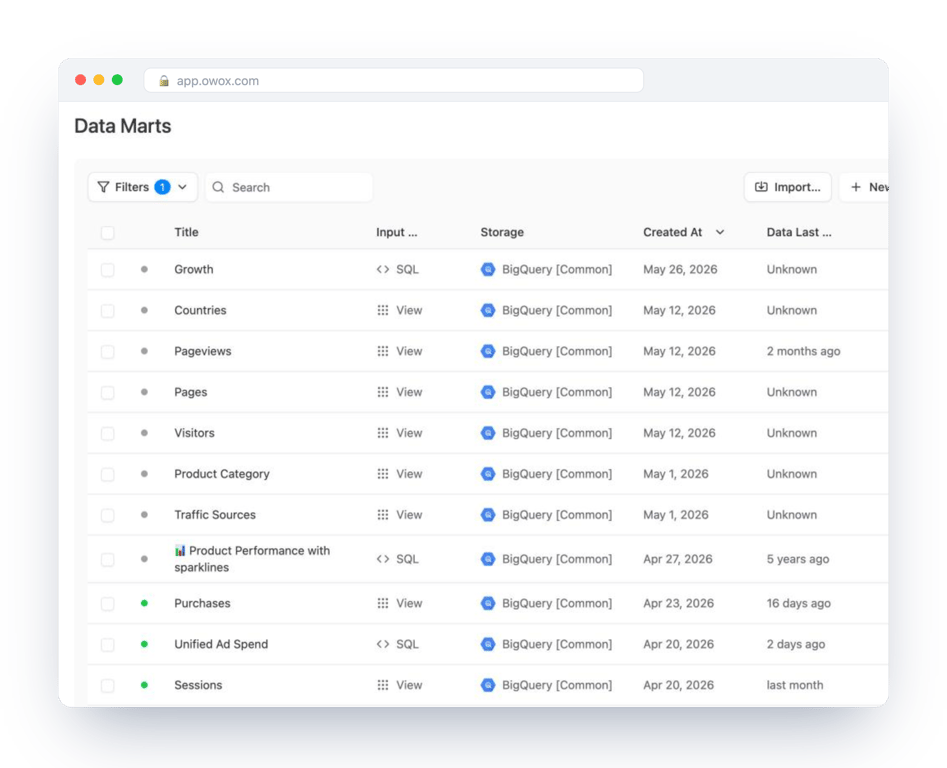Click the green status dot for Unified Ad Spend
This screenshot has height=768, width=947.
click(x=144, y=644)
